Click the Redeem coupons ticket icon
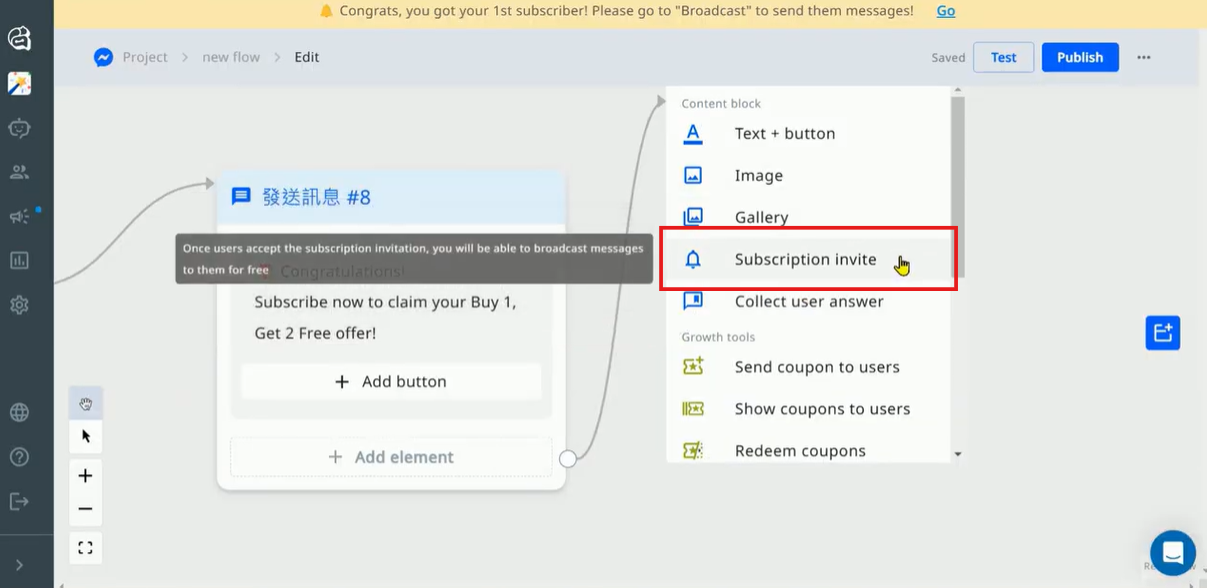 [x=693, y=451]
